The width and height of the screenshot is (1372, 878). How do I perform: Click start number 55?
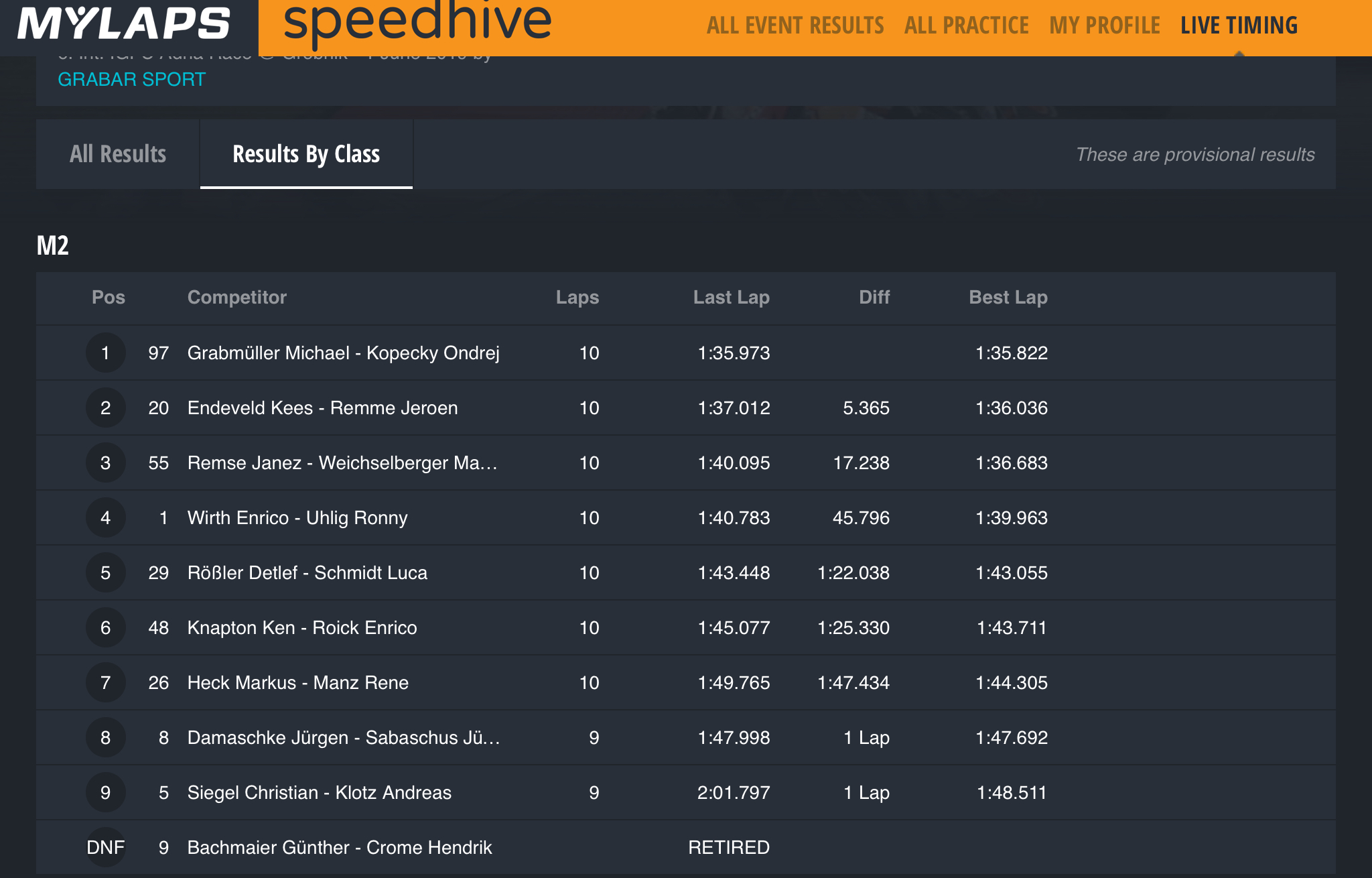click(x=159, y=462)
